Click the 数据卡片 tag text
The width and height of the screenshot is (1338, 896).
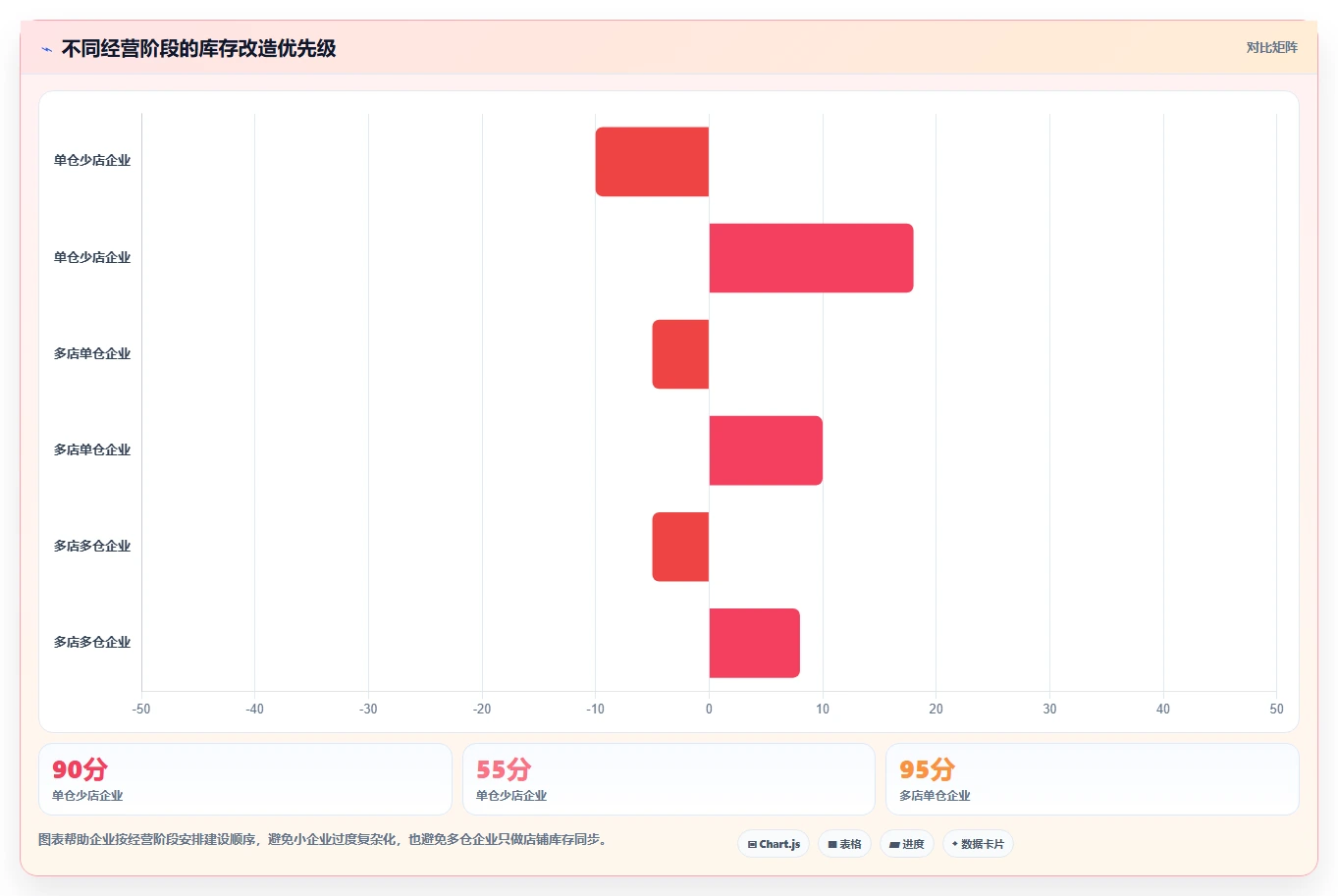[983, 844]
